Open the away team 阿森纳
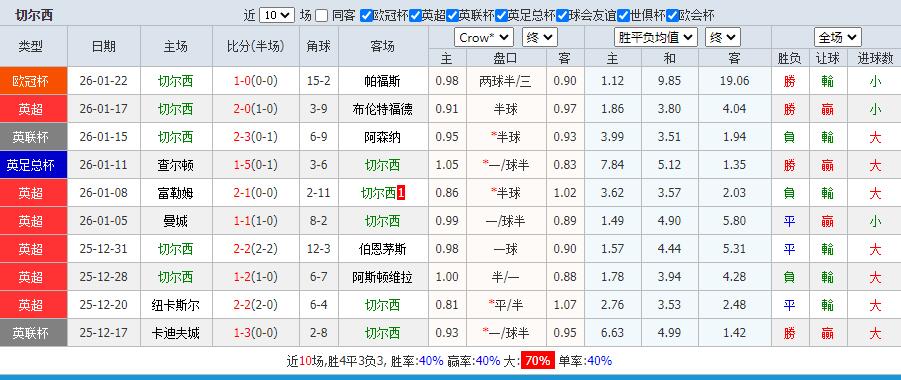This screenshot has height=380, width=901. pos(383,137)
